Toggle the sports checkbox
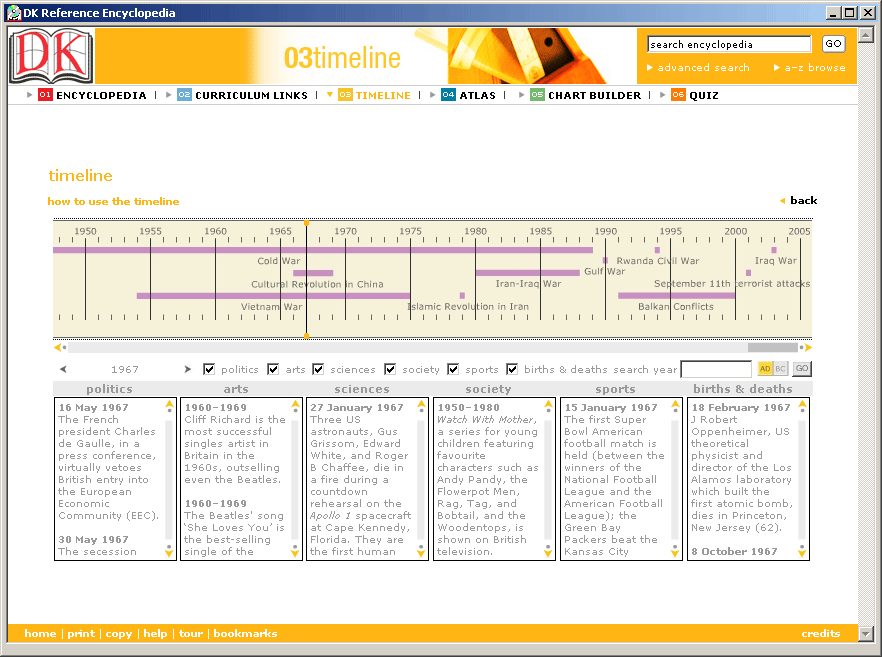882x657 pixels. pyautogui.click(x=453, y=369)
